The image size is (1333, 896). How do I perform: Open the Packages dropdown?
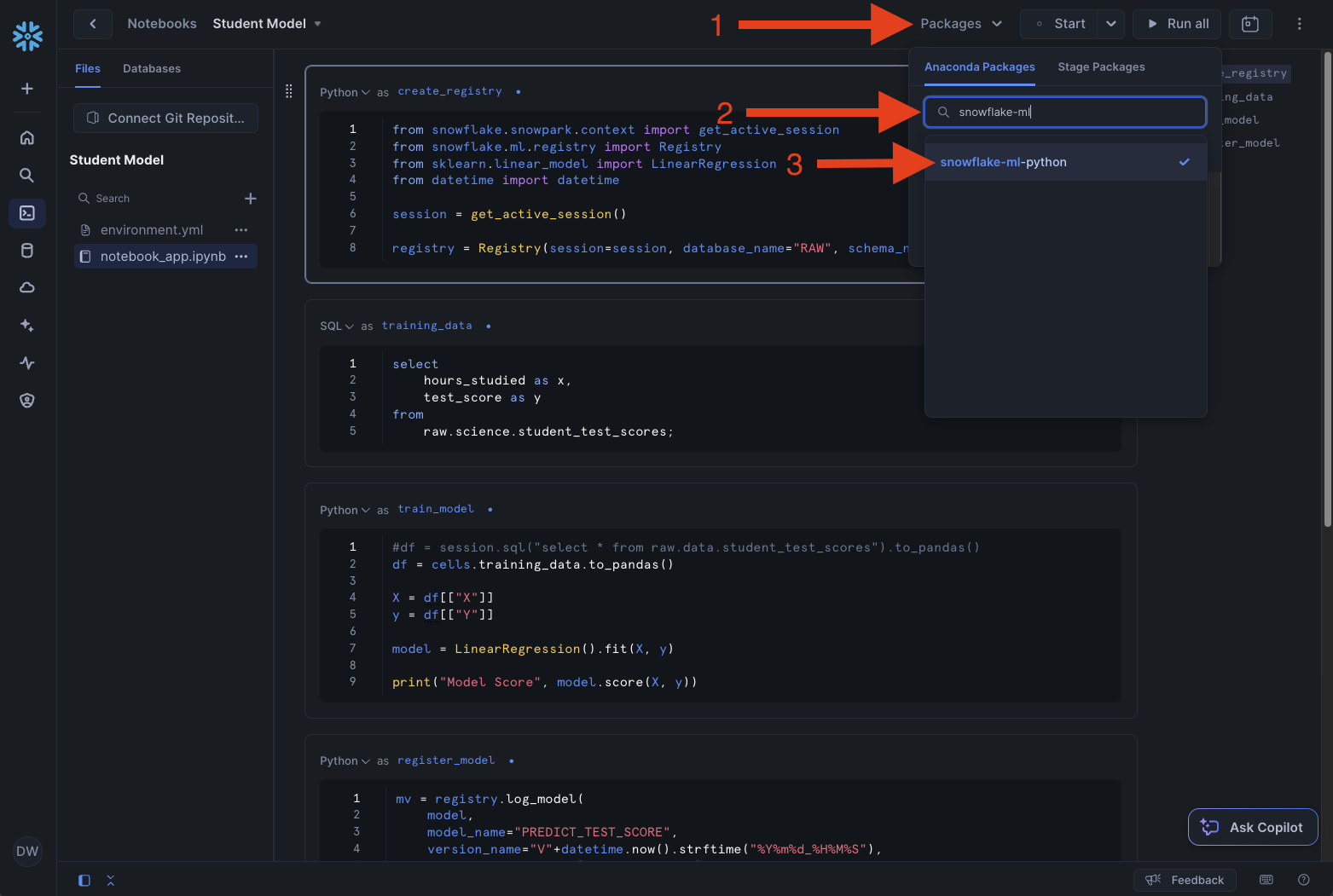click(x=960, y=24)
